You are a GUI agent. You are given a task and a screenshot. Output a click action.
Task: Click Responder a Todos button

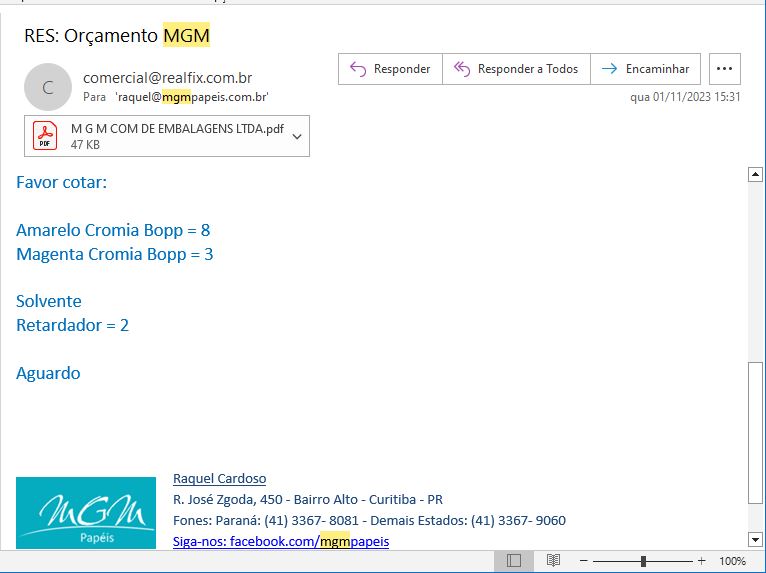click(516, 69)
